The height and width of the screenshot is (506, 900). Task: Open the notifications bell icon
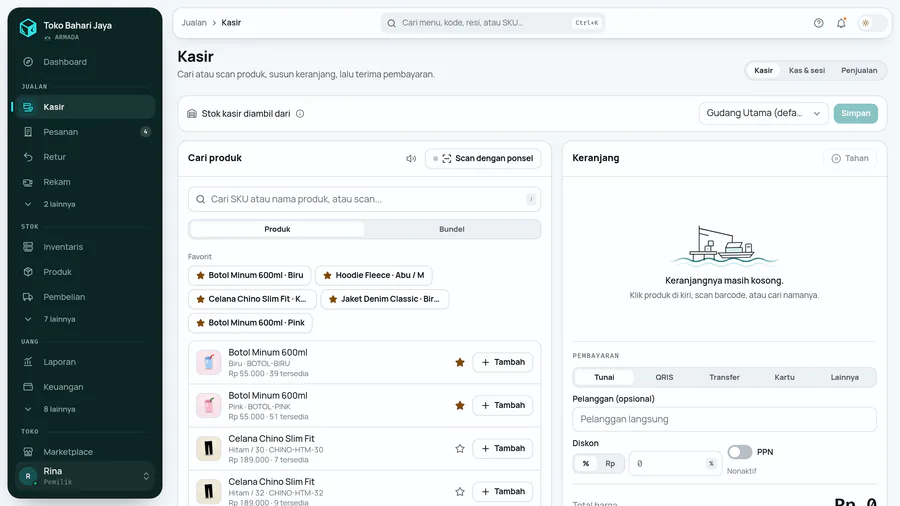(x=841, y=23)
